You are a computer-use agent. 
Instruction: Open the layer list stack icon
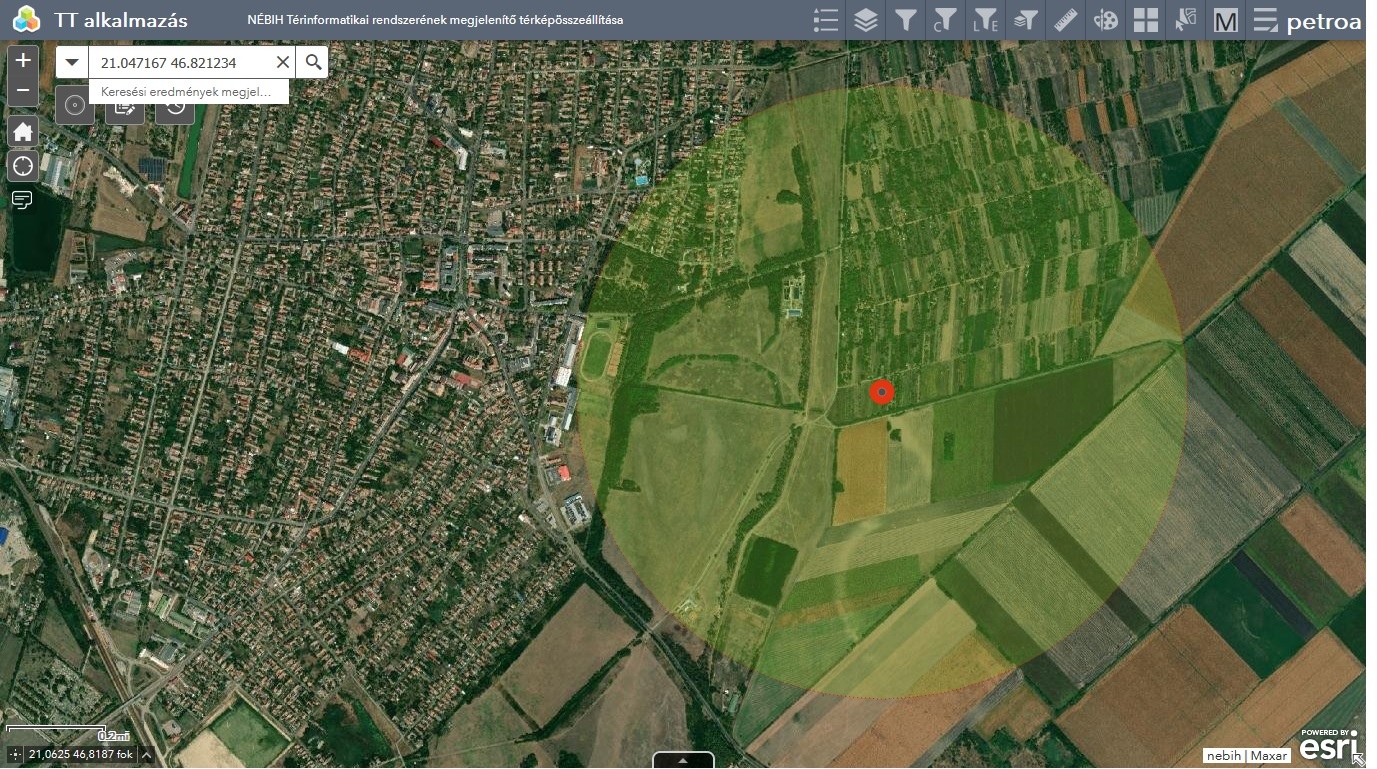866,20
